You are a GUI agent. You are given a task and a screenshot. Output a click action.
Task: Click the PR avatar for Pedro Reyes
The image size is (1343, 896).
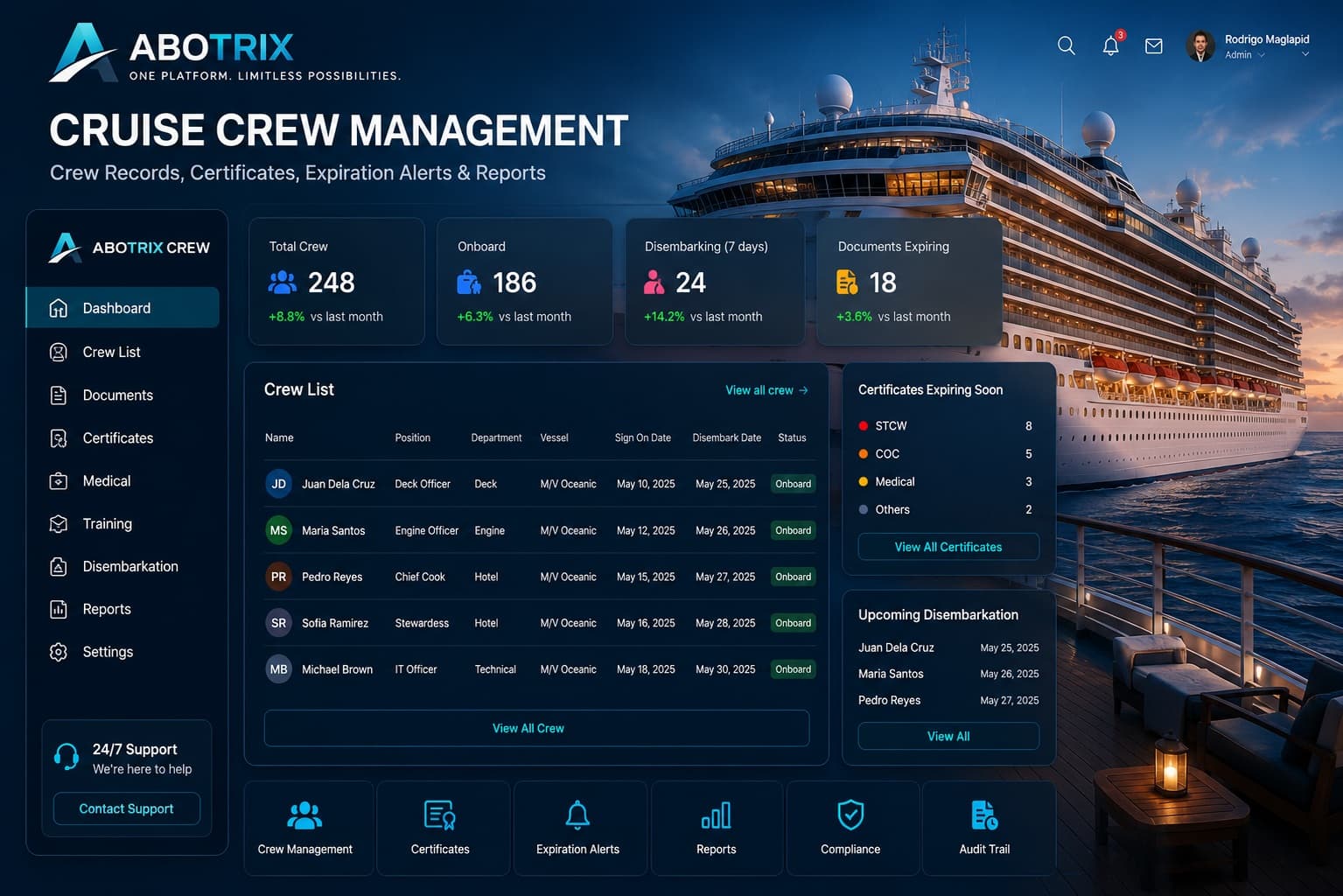(x=278, y=577)
